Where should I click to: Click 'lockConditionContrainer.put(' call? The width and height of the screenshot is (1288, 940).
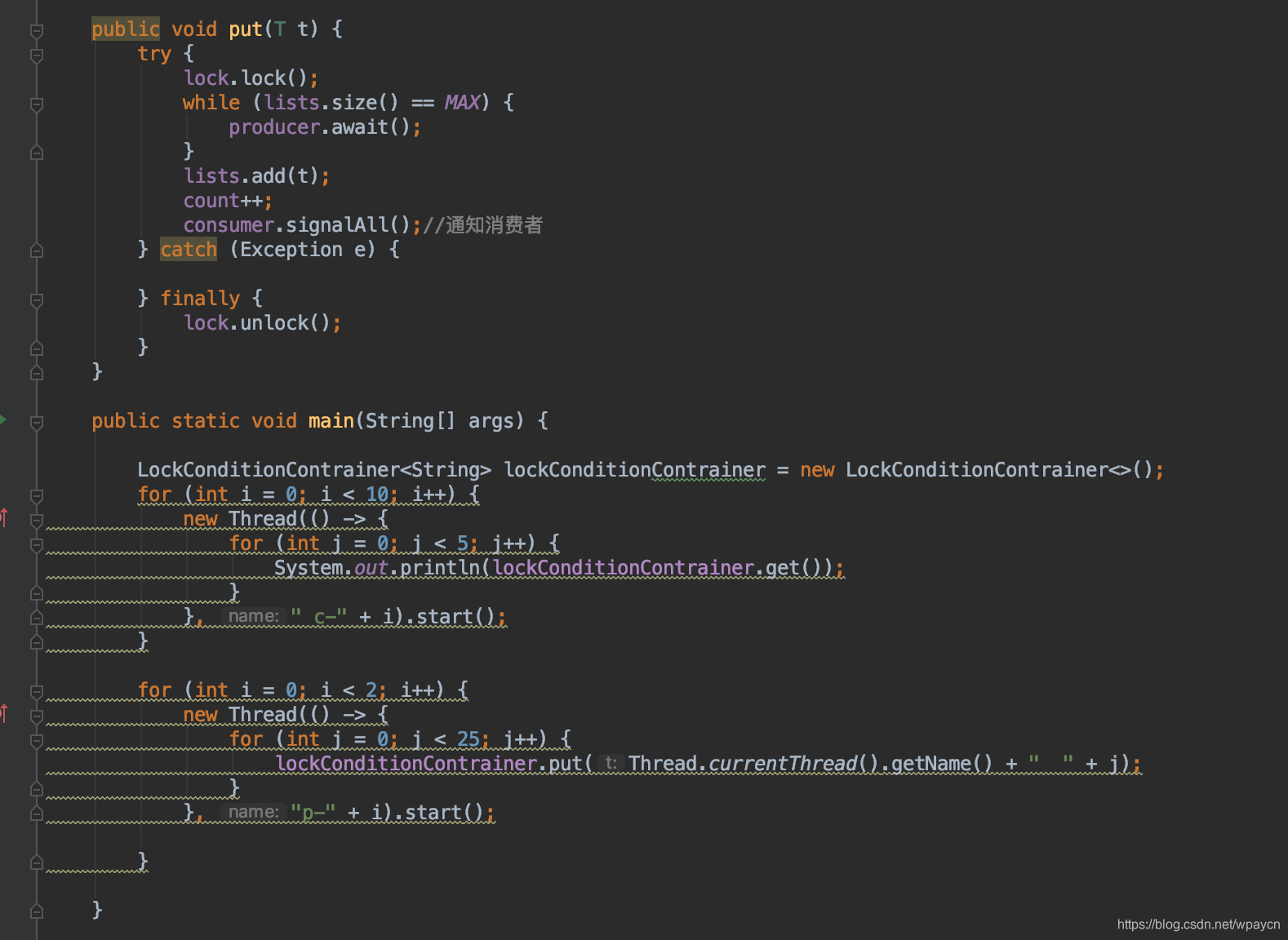click(433, 764)
